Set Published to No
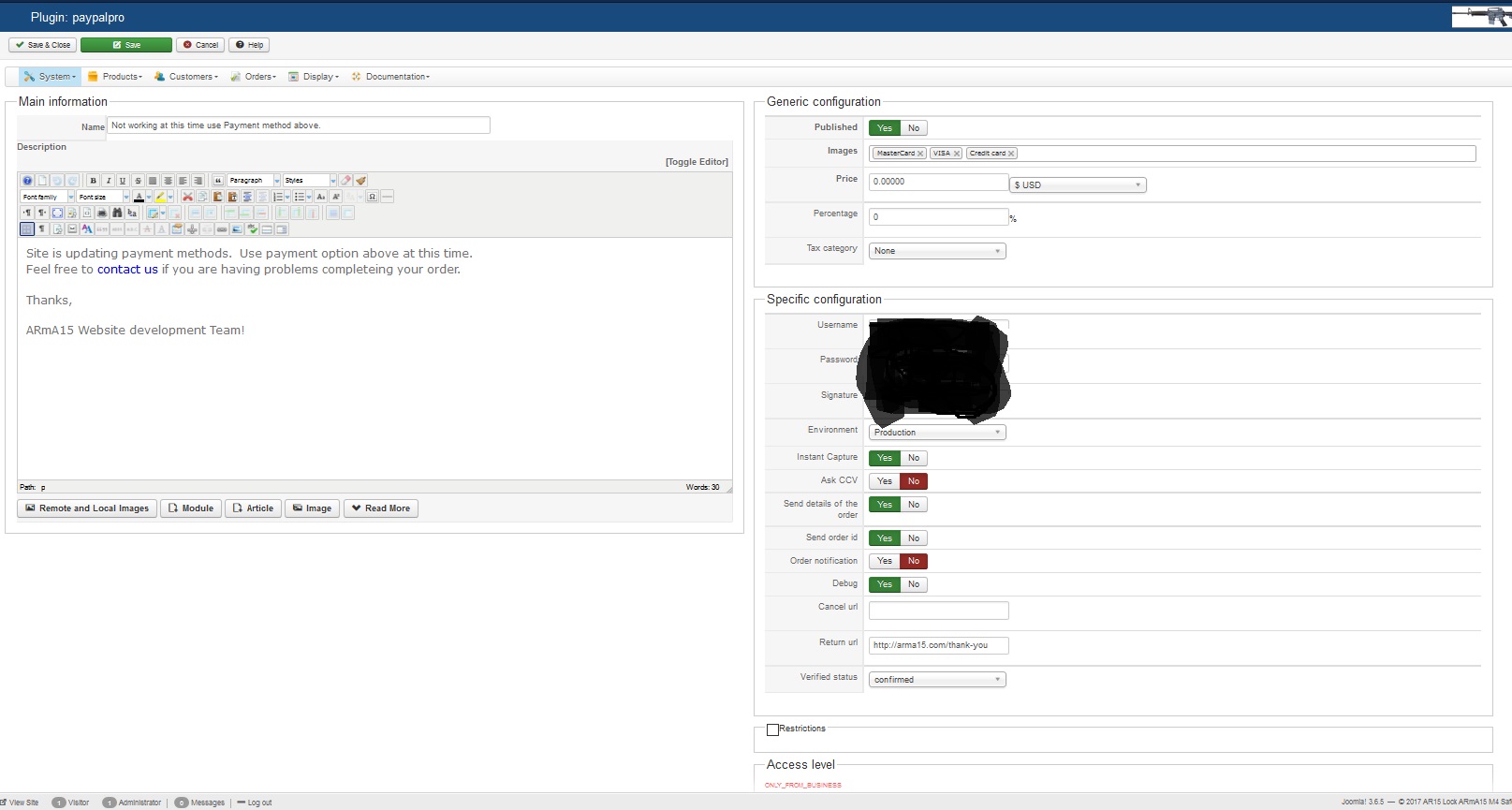Screen dimensions: 1512x810 (914, 128)
